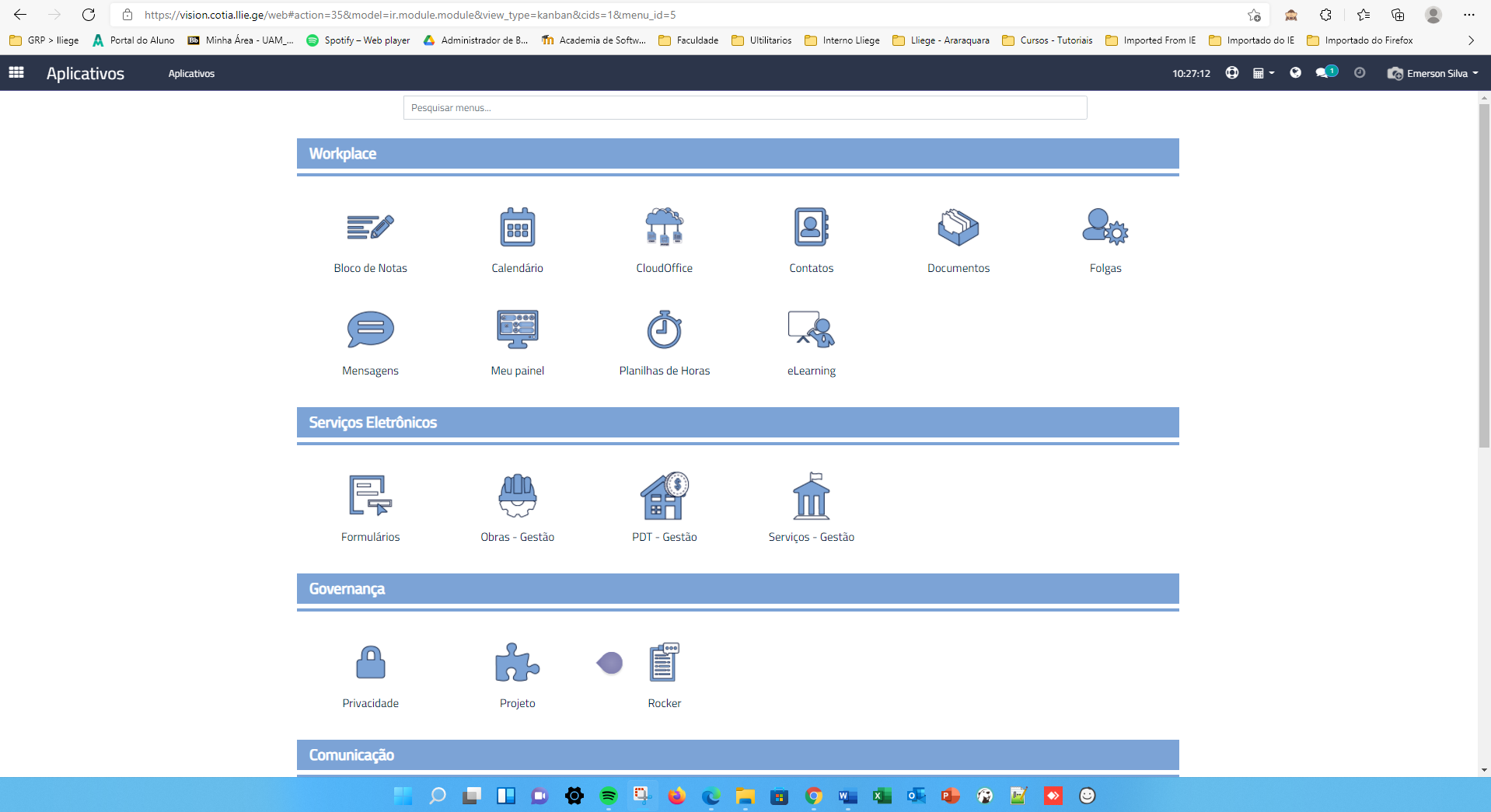Expand the Emerson Silva user menu
The image size is (1491, 812).
[1434, 74]
